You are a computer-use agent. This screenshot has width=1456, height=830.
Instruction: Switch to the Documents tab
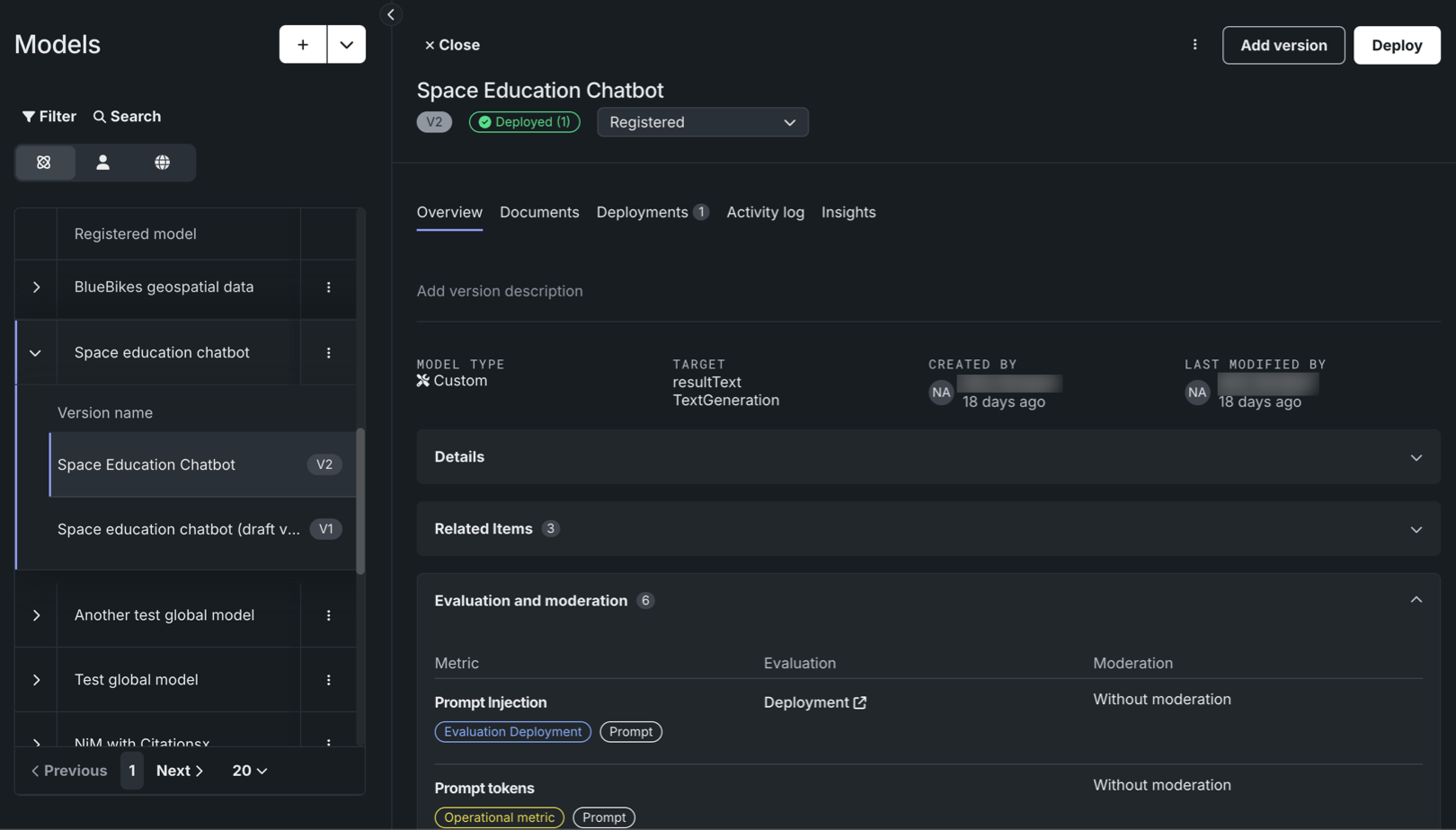(x=539, y=213)
